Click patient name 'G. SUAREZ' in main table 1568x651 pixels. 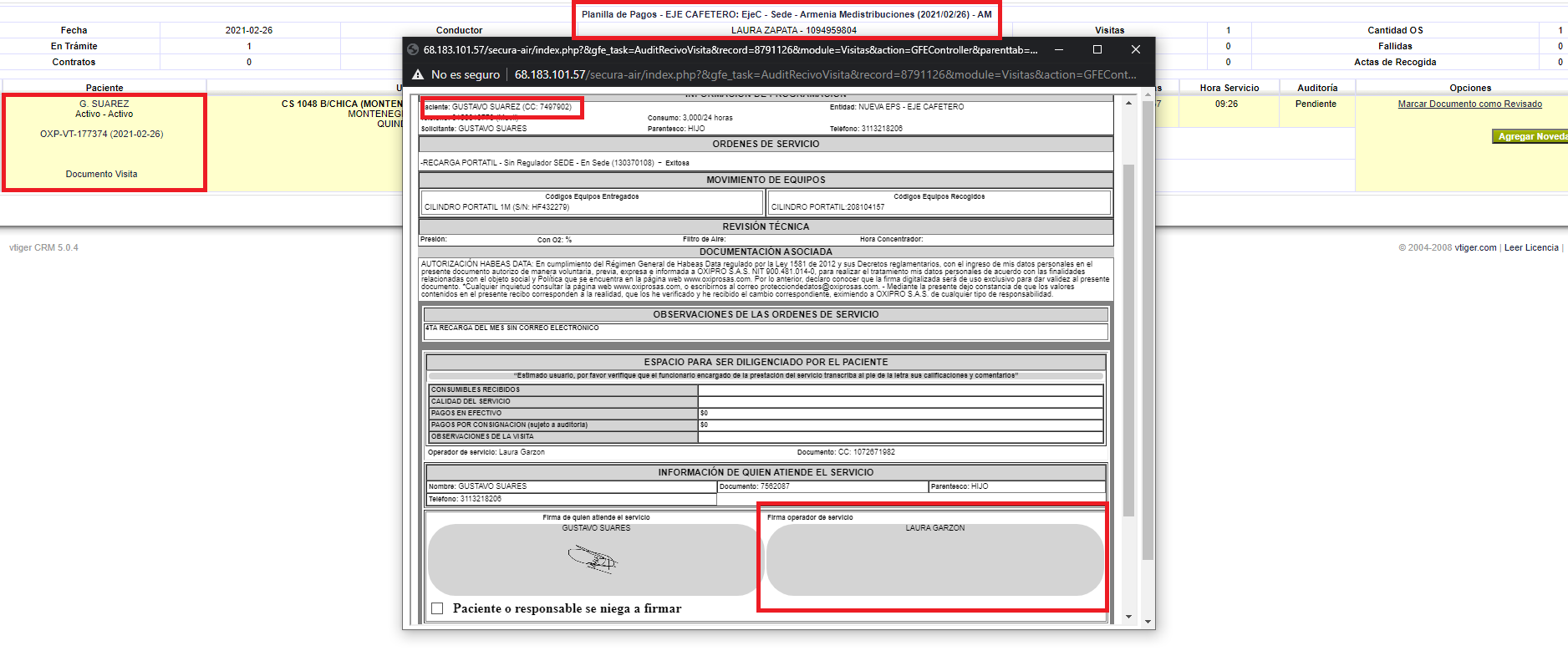[104, 104]
